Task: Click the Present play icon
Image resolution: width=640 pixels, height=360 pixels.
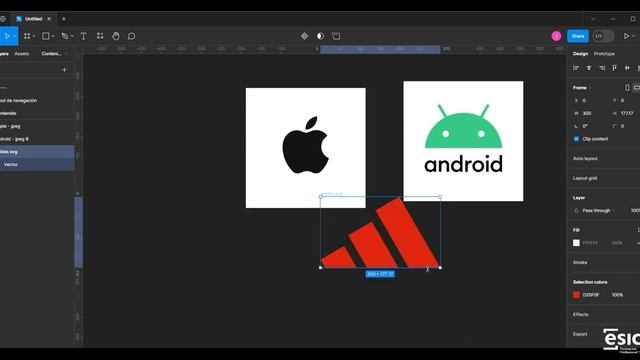Action: (x=626, y=36)
